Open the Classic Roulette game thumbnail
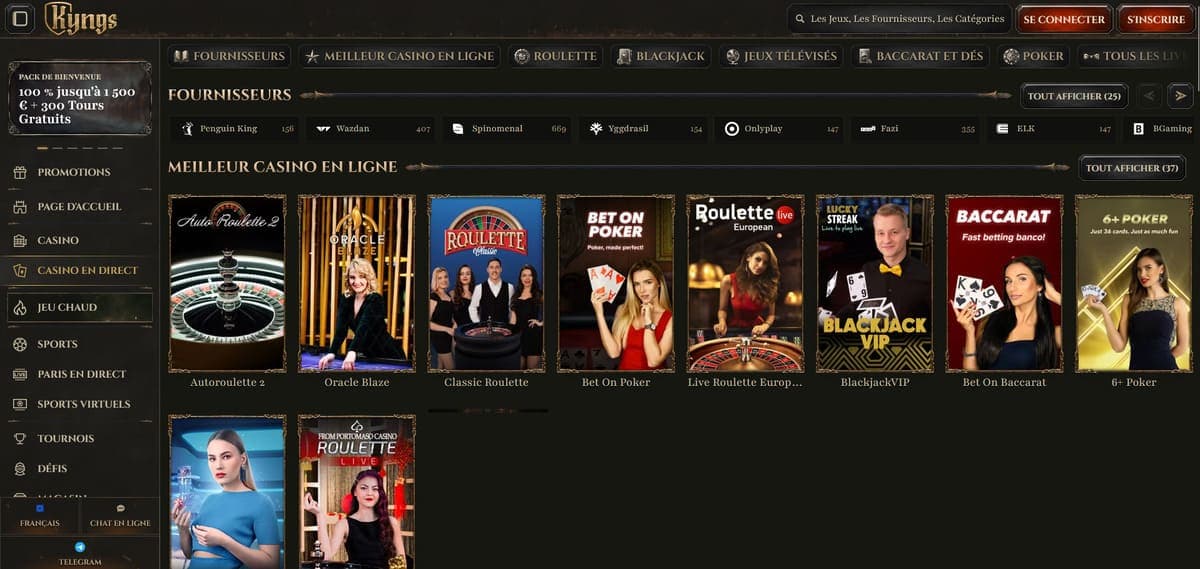Viewport: 1200px width, 569px height. click(x=486, y=283)
